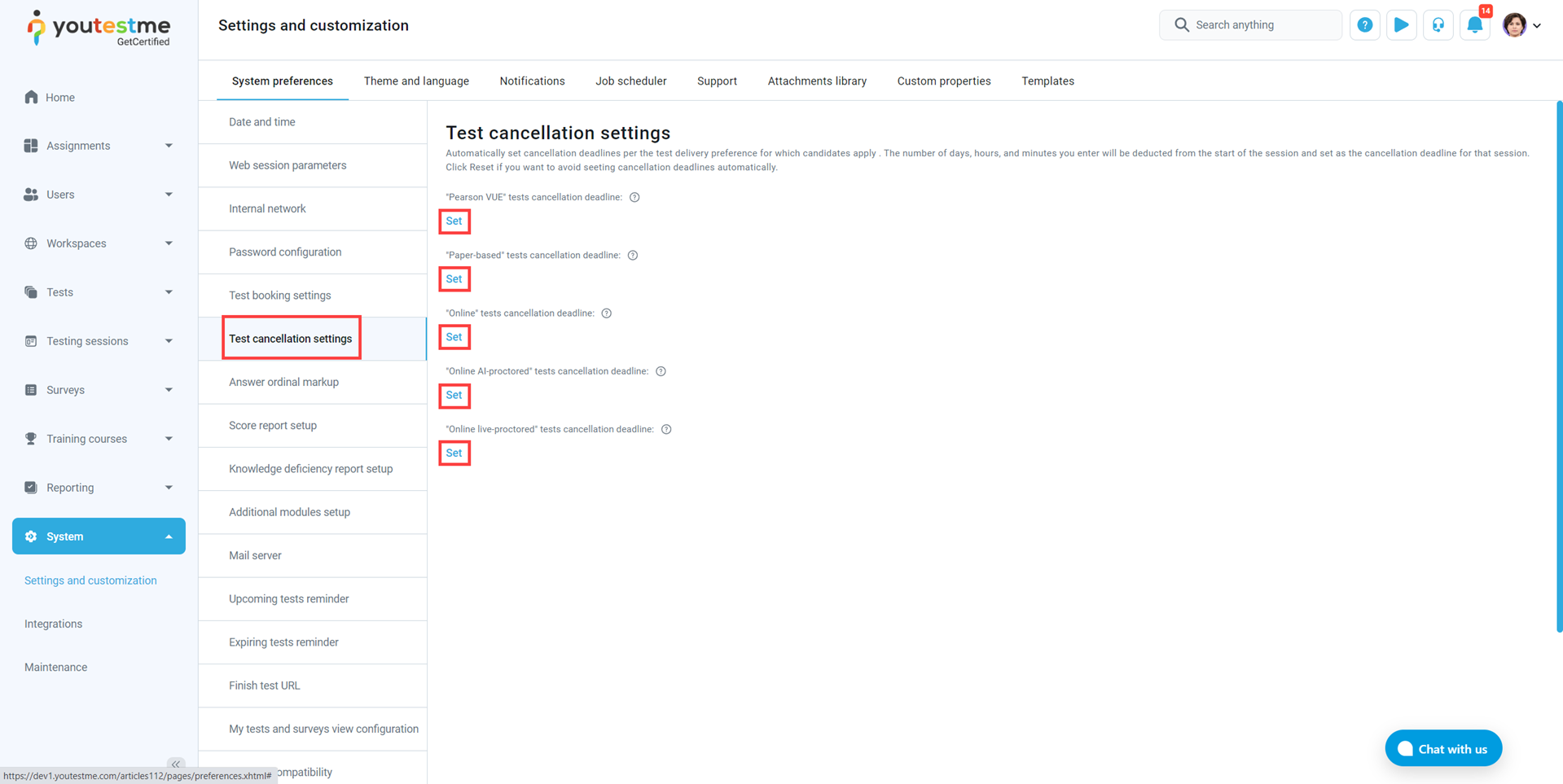The image size is (1563, 784).
Task: Click the blue play video icon
Action: coord(1401,25)
